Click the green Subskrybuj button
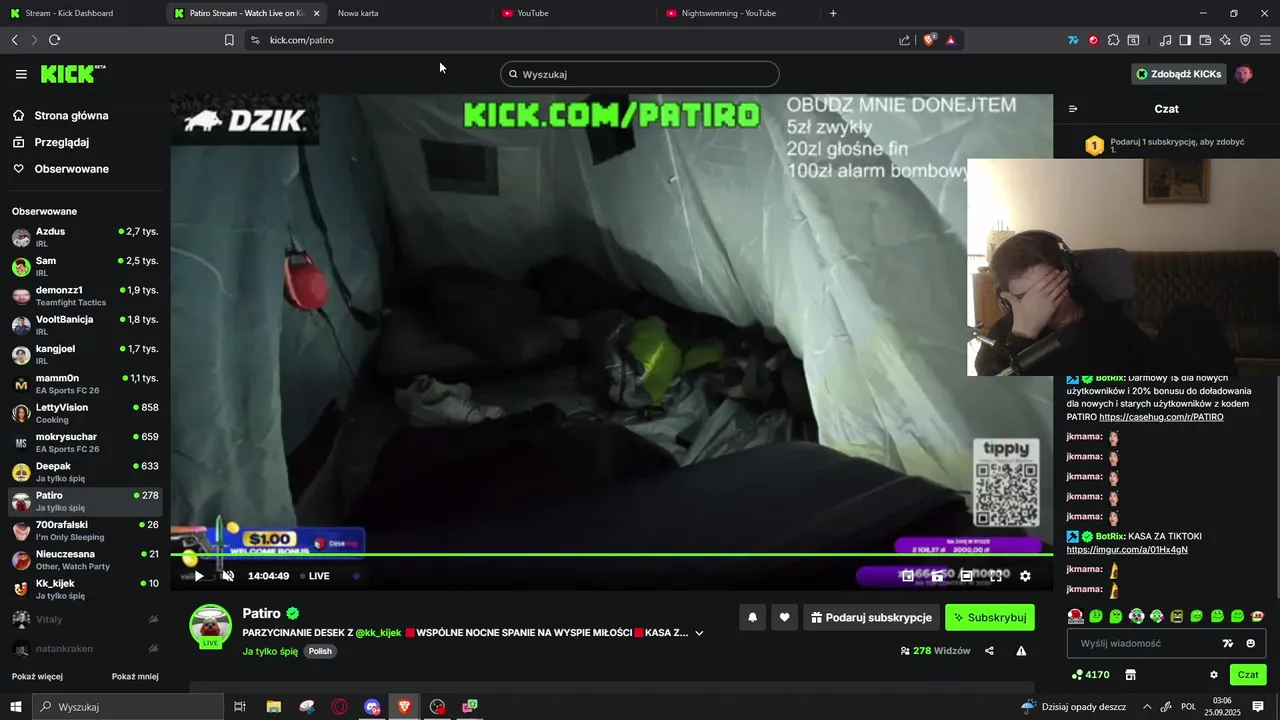Viewport: 1280px width, 720px height. [x=990, y=618]
